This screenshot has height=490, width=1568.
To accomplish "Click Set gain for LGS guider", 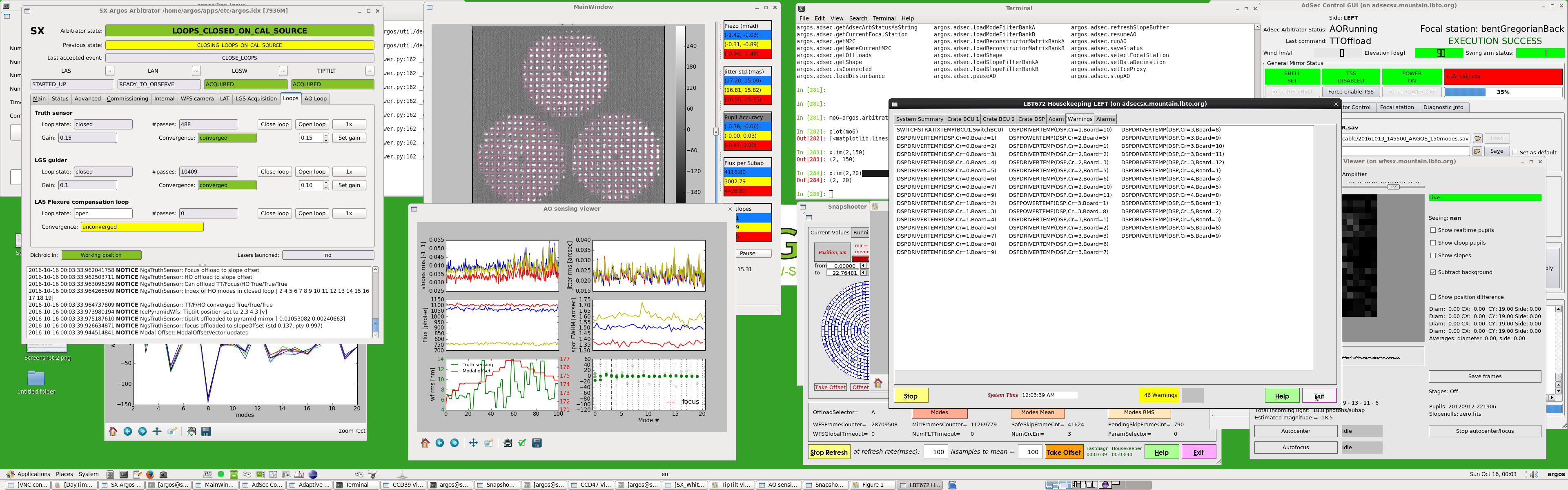I will tap(350, 186).
